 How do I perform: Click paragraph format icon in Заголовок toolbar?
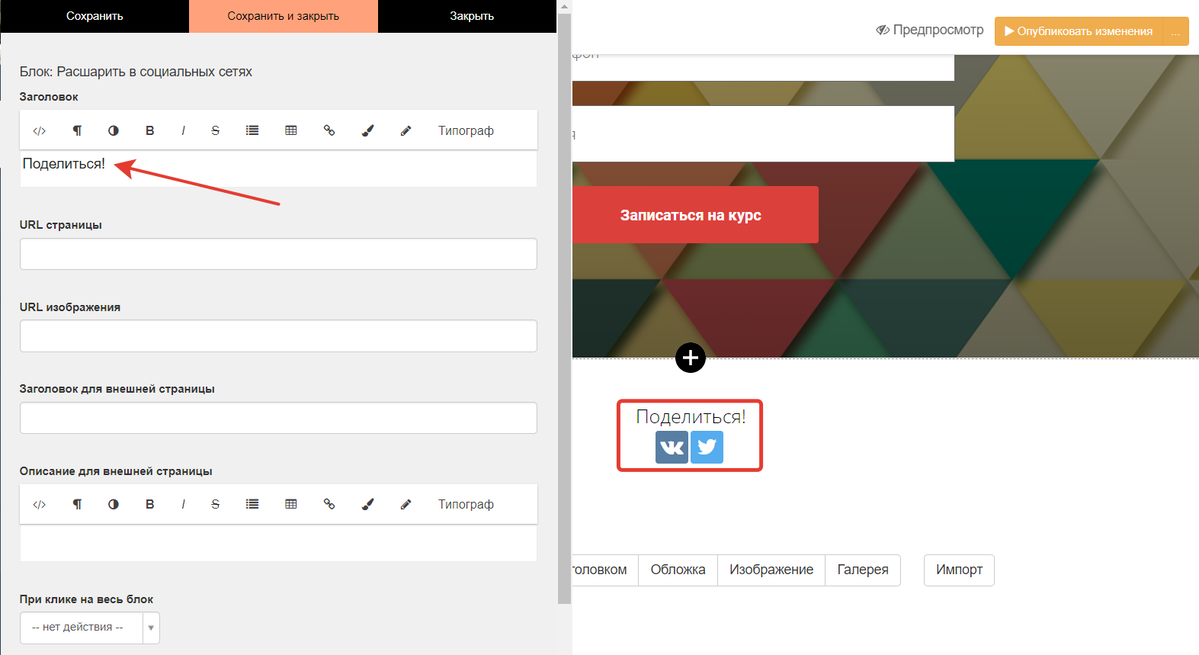(x=77, y=131)
